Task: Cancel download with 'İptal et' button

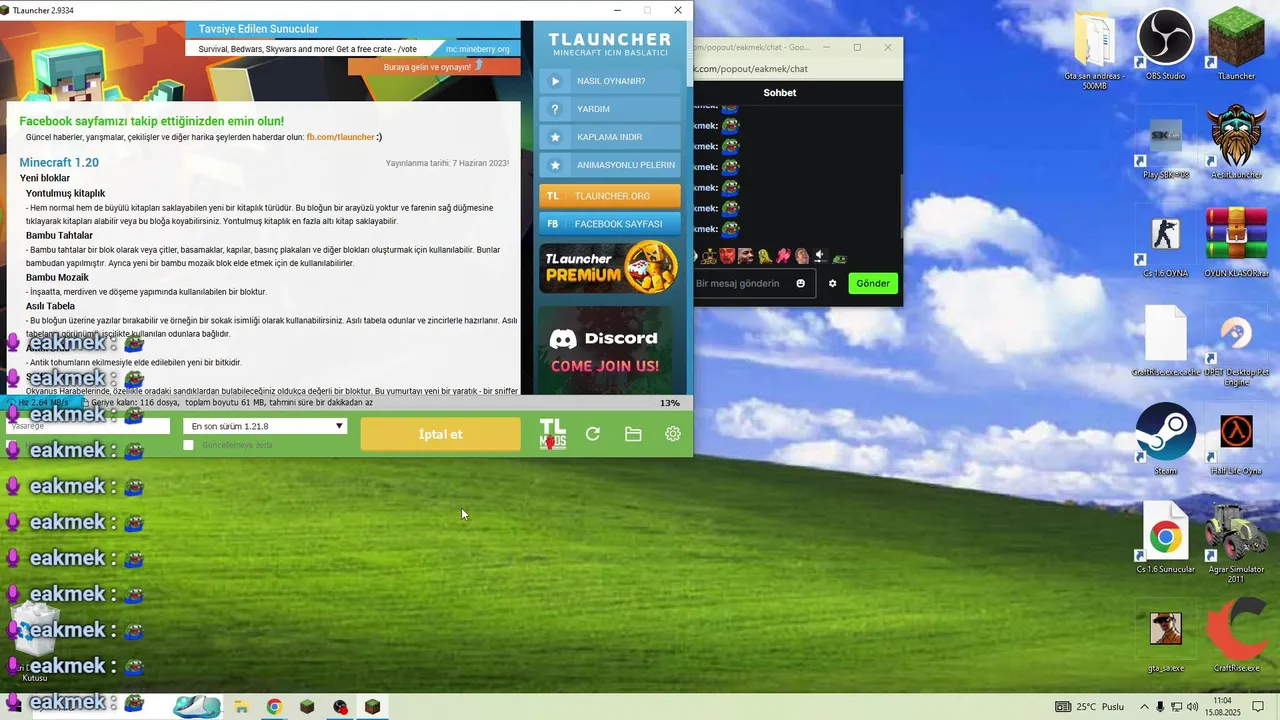Action: 441,434
